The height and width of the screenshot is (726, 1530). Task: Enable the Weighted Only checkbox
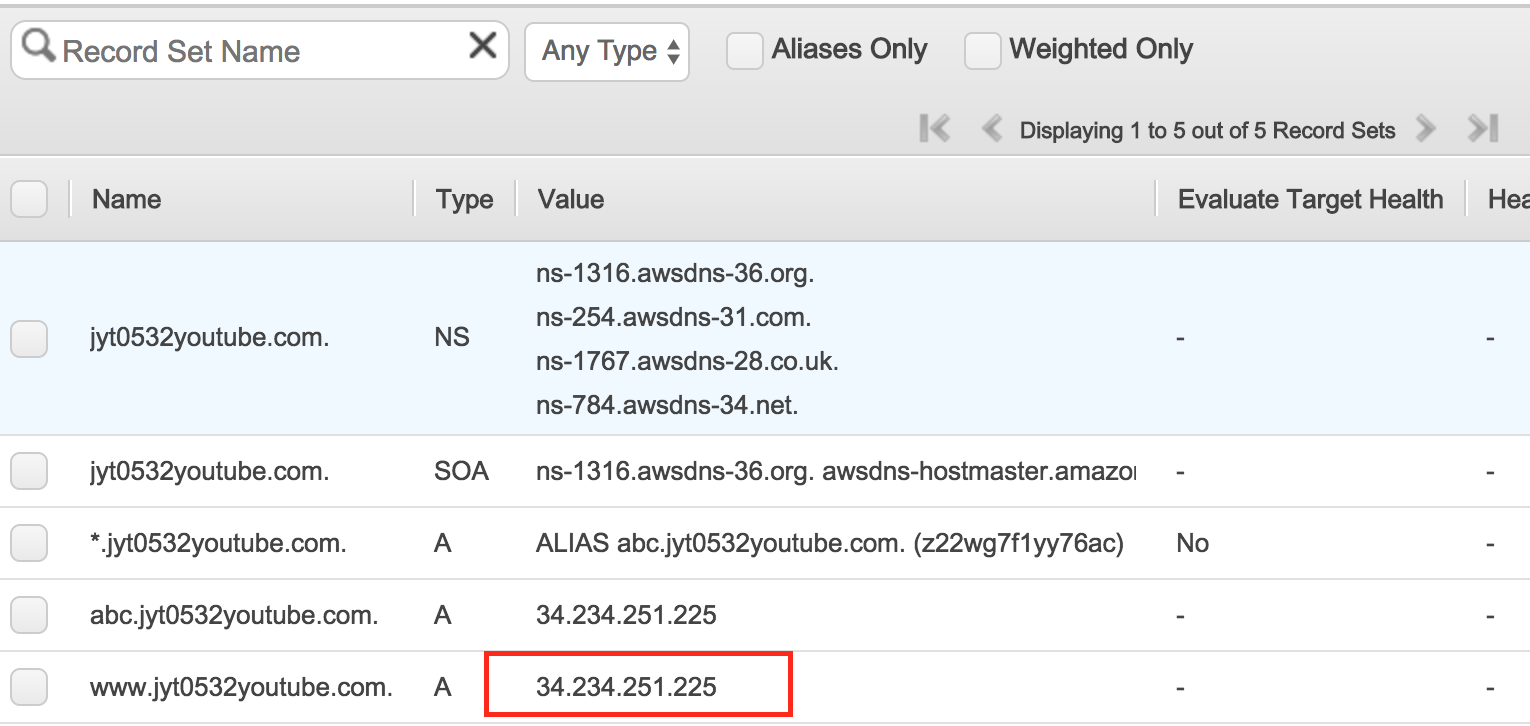983,50
